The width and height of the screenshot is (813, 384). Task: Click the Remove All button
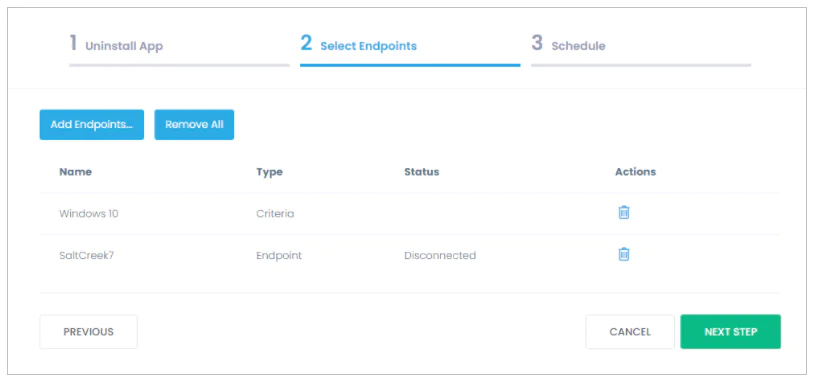click(x=194, y=125)
